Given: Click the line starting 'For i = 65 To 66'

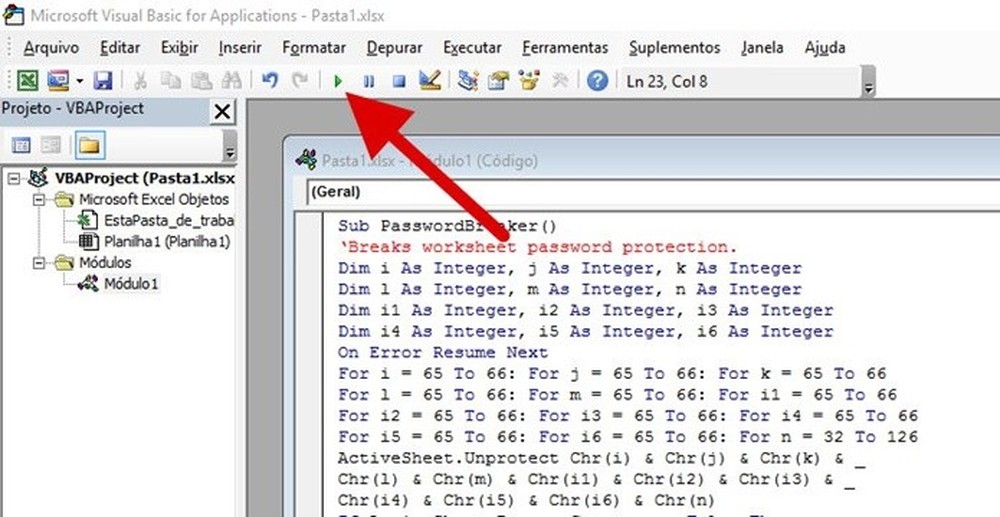Looking at the screenshot, I should point(612,374).
